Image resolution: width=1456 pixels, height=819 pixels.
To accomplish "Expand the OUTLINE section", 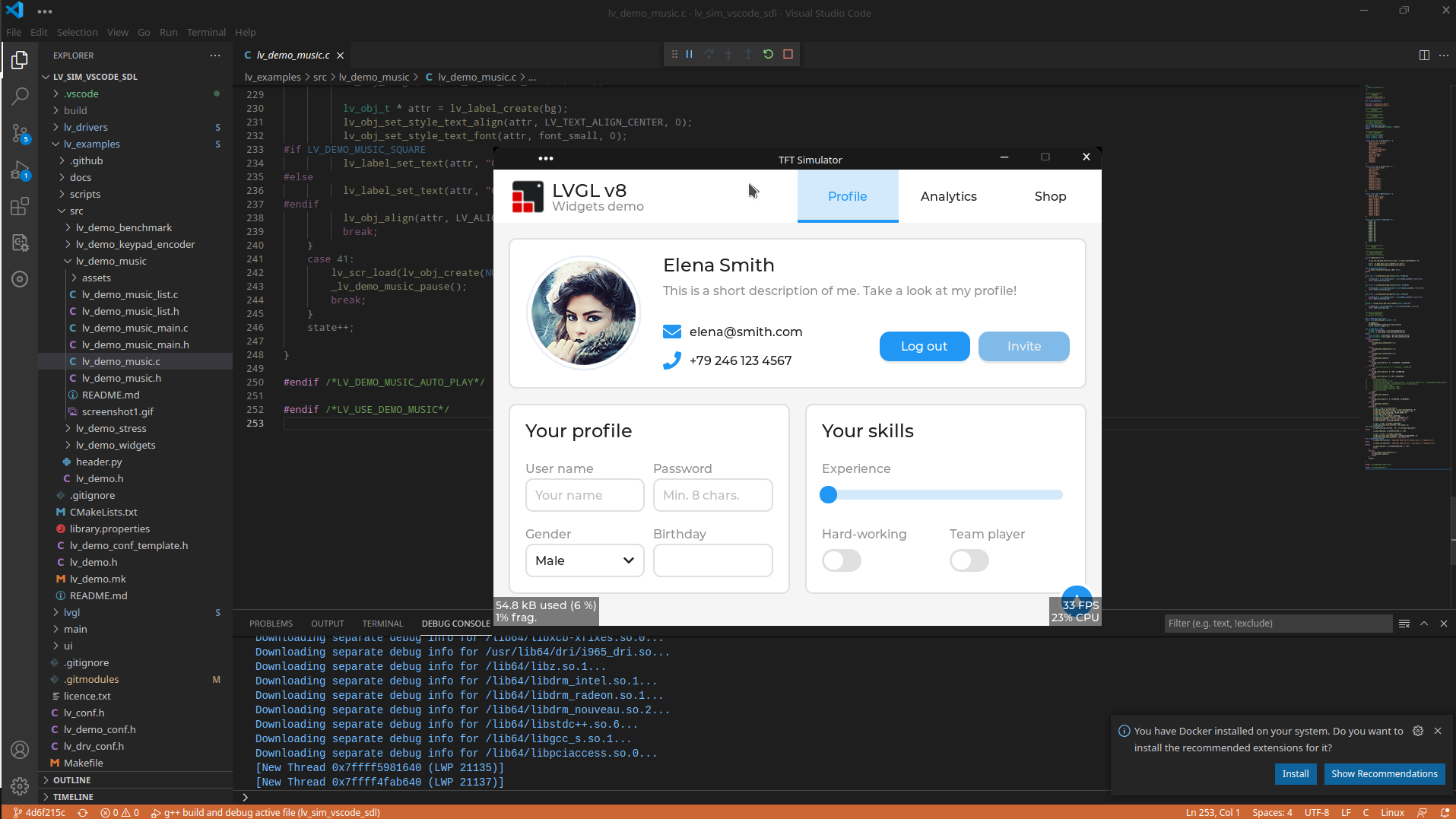I will click(x=71, y=780).
